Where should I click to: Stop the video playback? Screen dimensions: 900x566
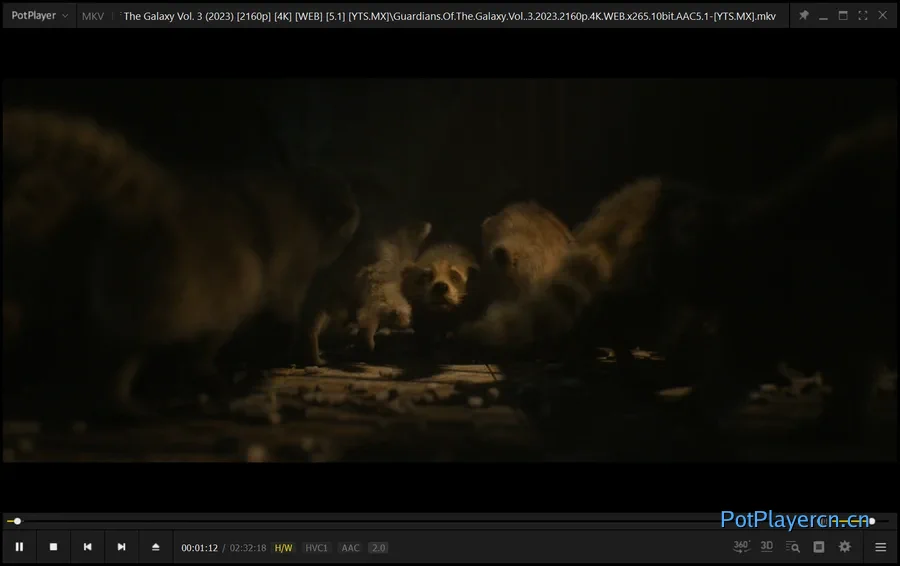click(x=53, y=547)
